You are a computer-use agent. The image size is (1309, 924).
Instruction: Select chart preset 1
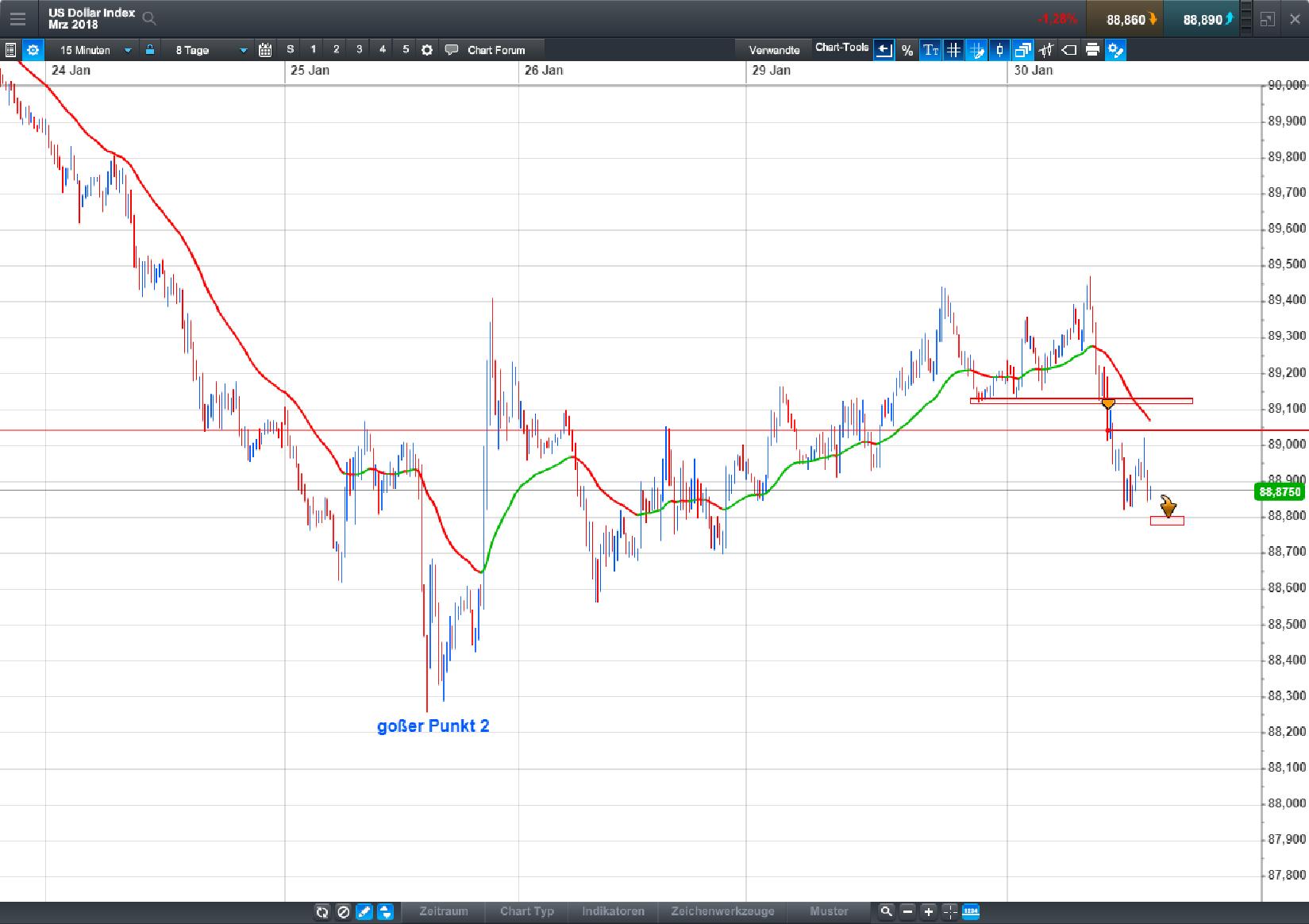314,49
